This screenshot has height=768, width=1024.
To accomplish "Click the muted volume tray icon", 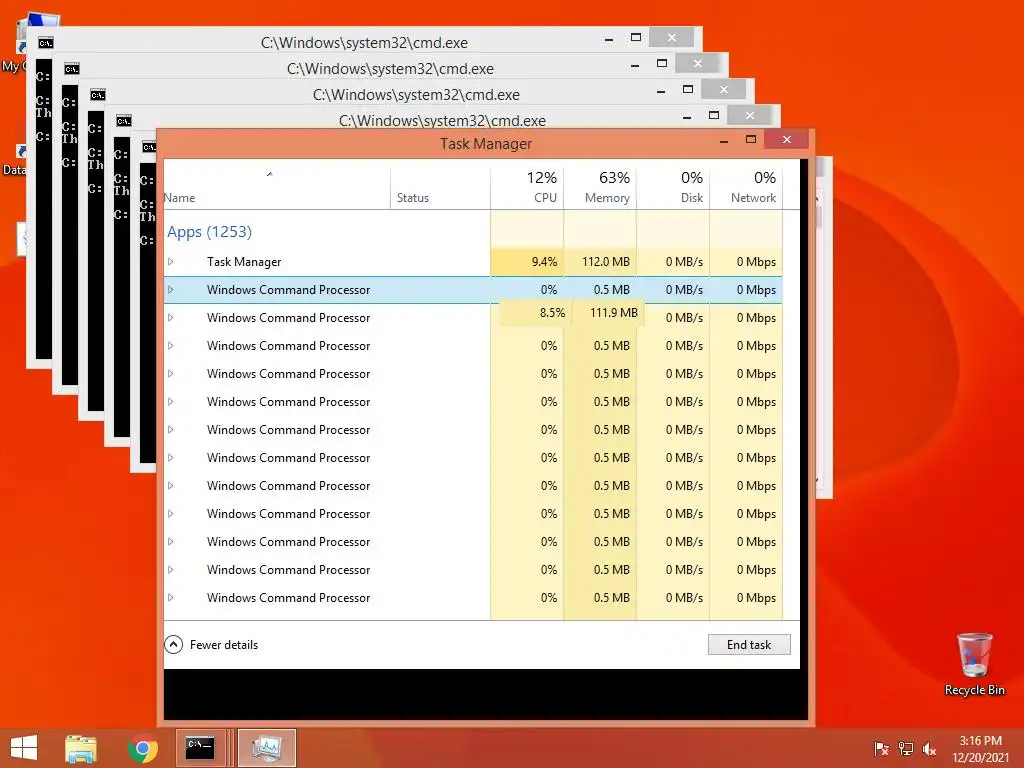I will click(x=929, y=749).
